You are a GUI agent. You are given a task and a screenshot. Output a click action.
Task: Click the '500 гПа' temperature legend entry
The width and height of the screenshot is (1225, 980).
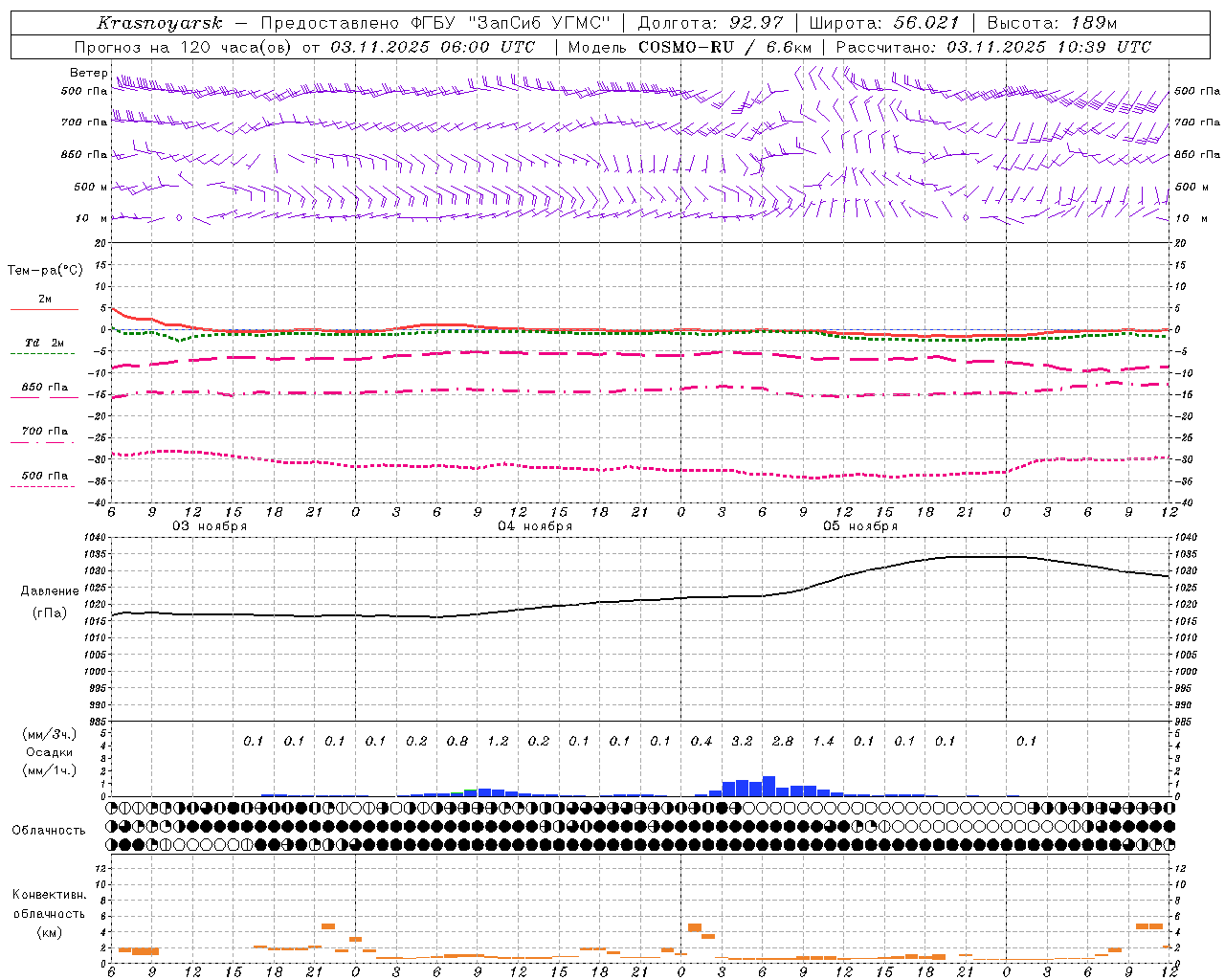45,476
